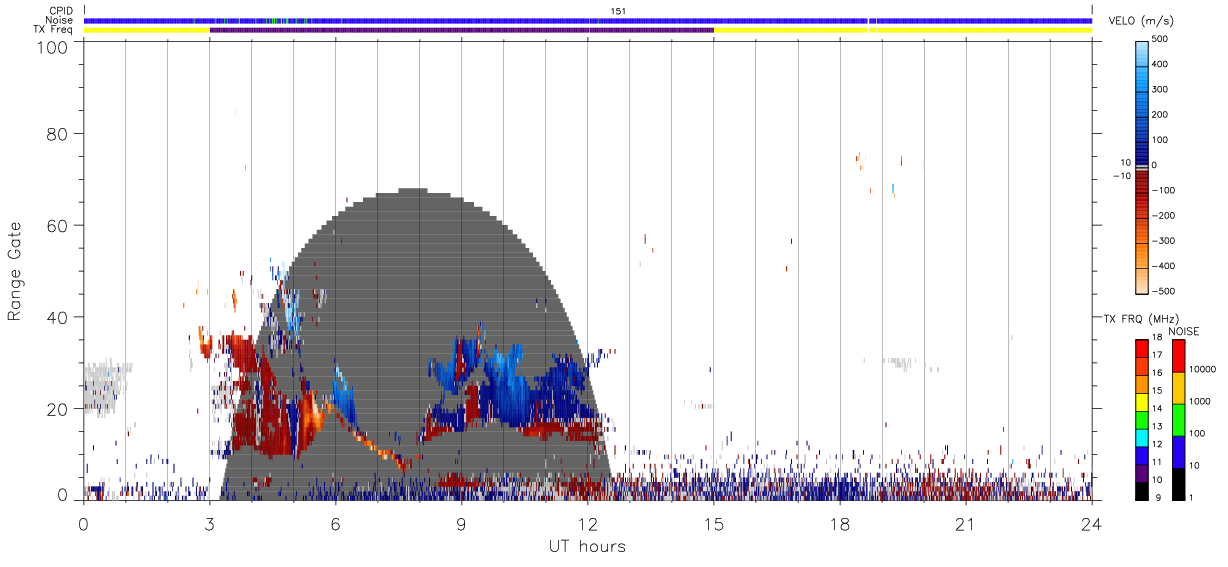Click the CPID value 151
Image resolution: width=1228 pixels, height=567 pixels.
pos(617,11)
